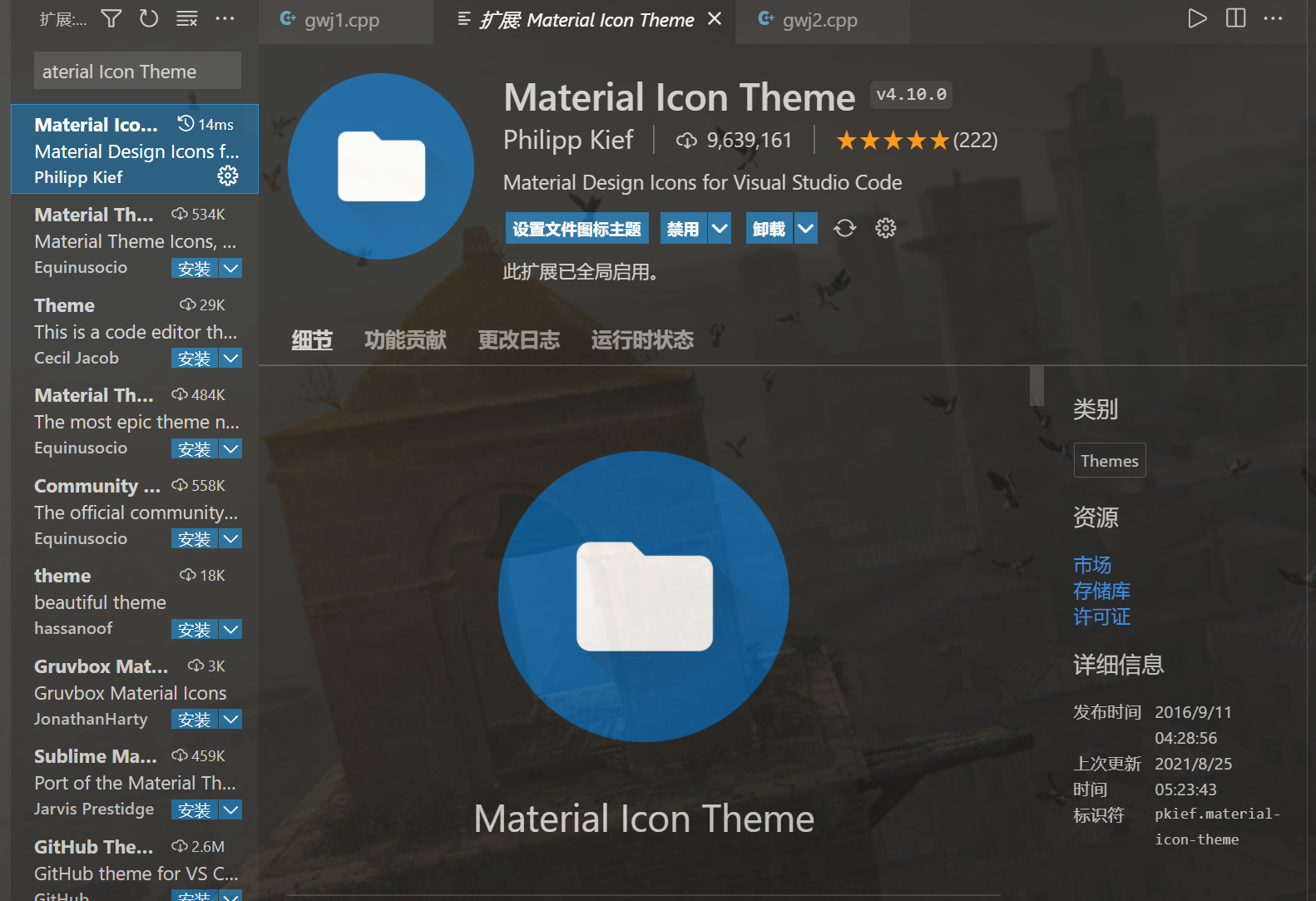
Task: Expand install dropdown for Material Theme Icons
Action: 231,268
